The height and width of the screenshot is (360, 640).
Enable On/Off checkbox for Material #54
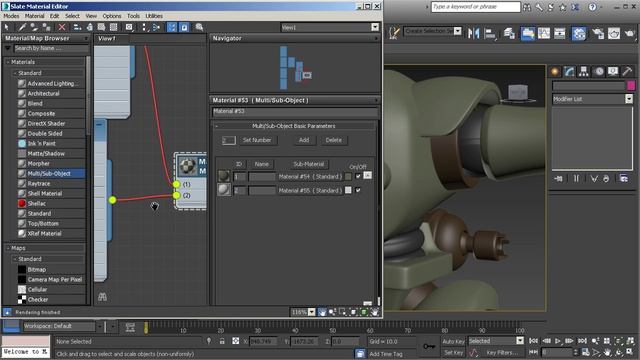point(358,176)
